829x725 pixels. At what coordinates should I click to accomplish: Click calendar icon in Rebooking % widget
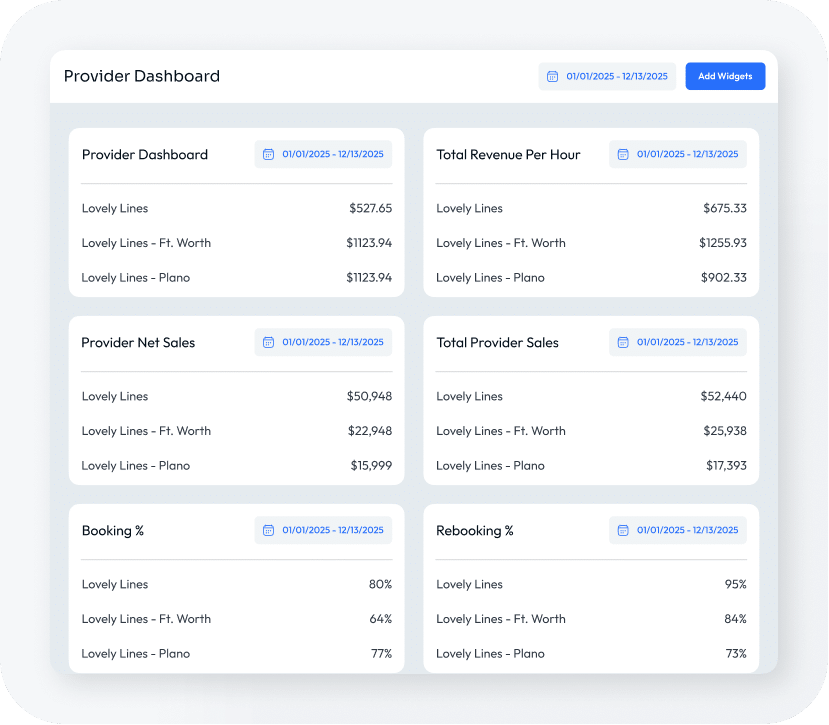pyautogui.click(x=623, y=530)
